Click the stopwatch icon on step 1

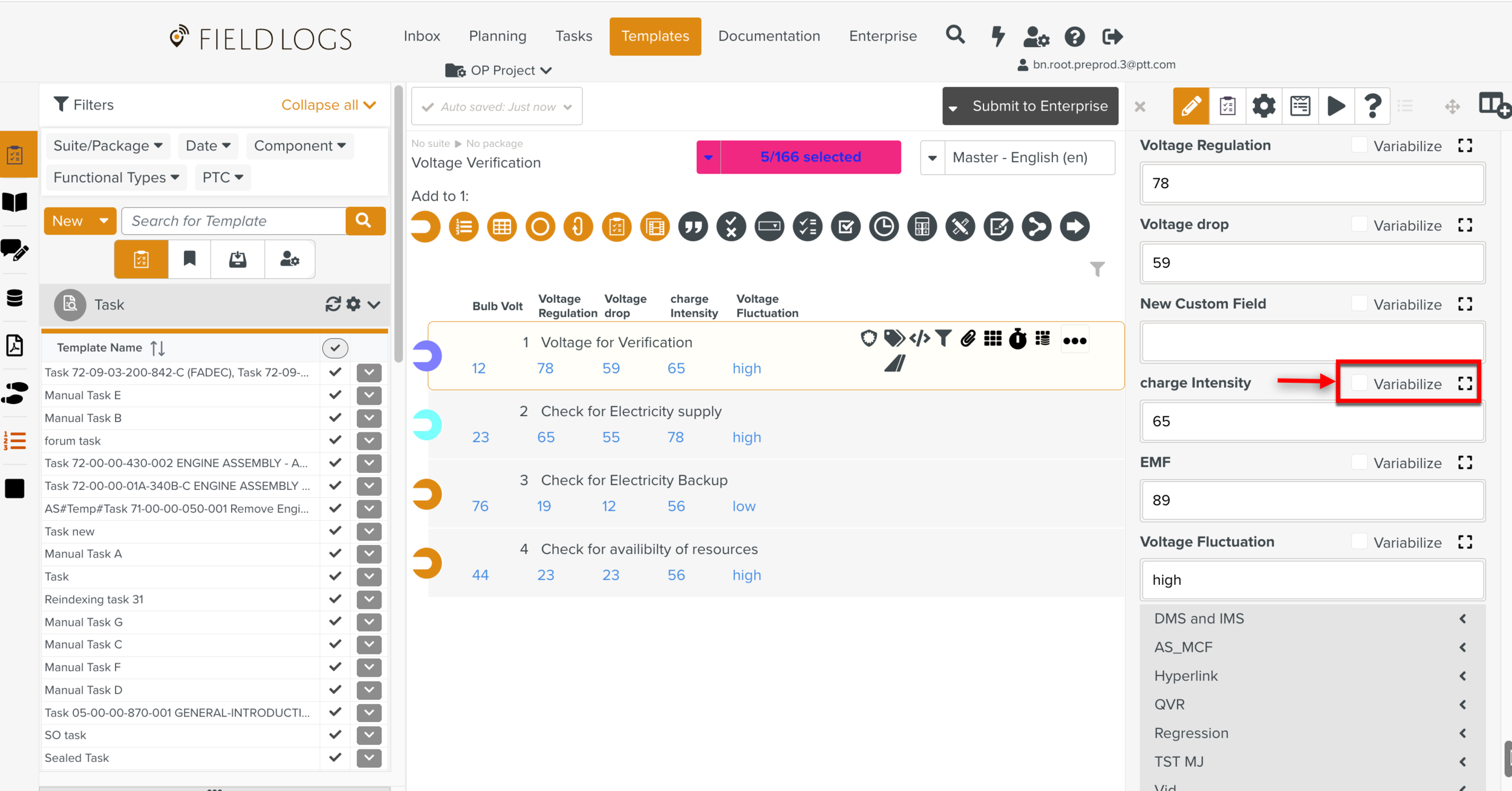click(1017, 339)
